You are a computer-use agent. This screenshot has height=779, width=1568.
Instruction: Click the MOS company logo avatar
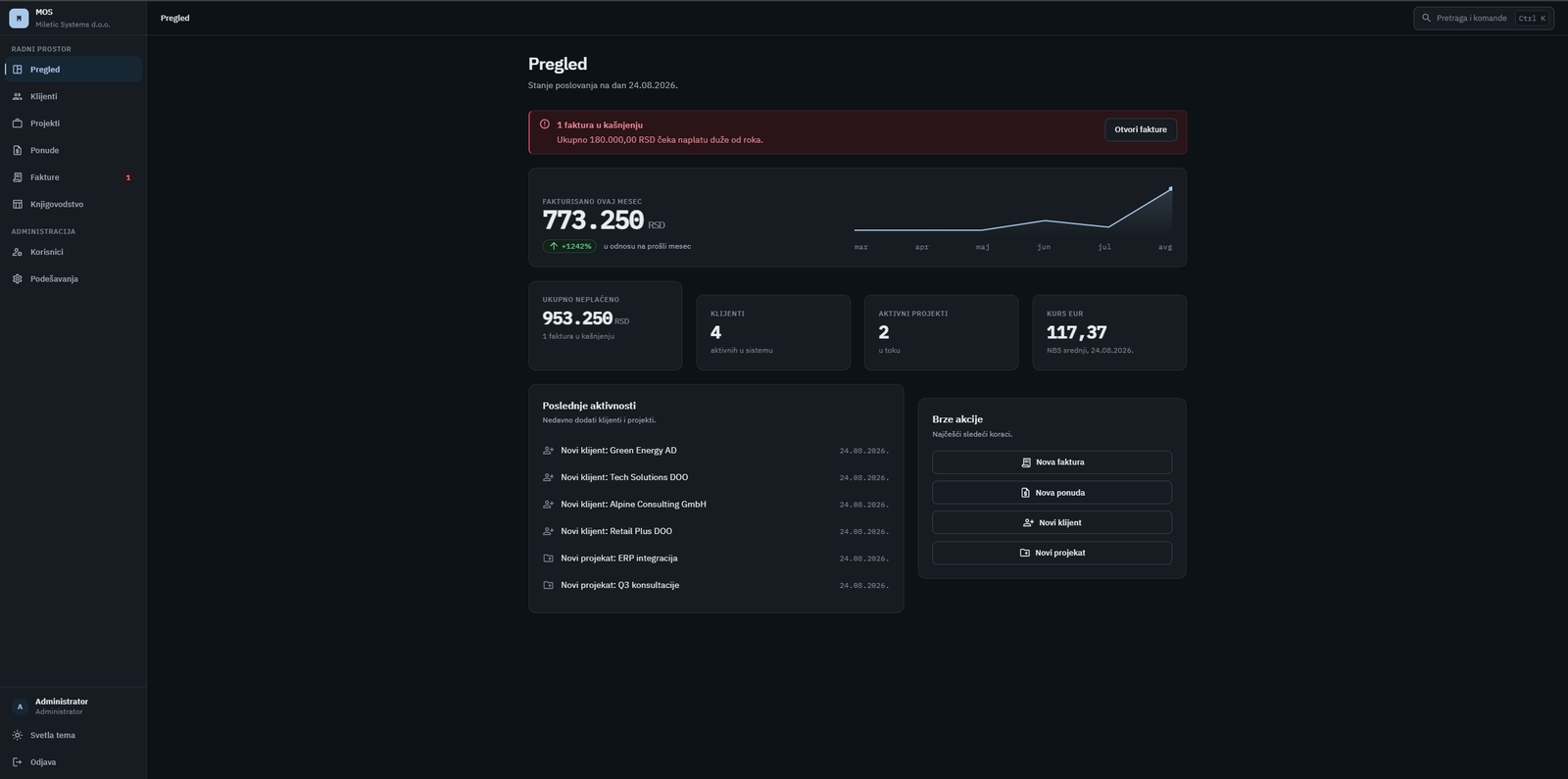pyautogui.click(x=19, y=18)
